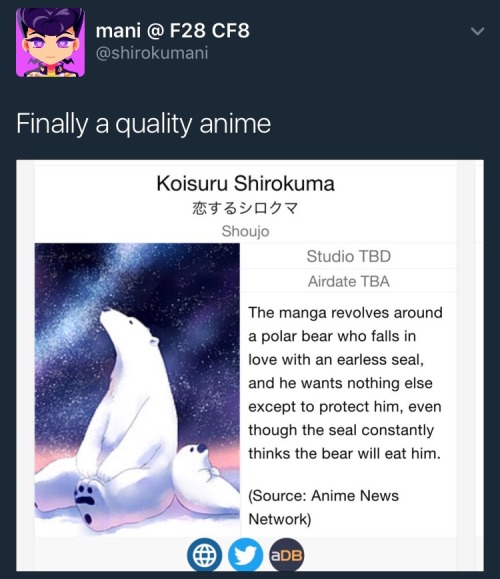Click the manga synopsis paragraph
This screenshot has width=500, height=579.
pos(345,383)
